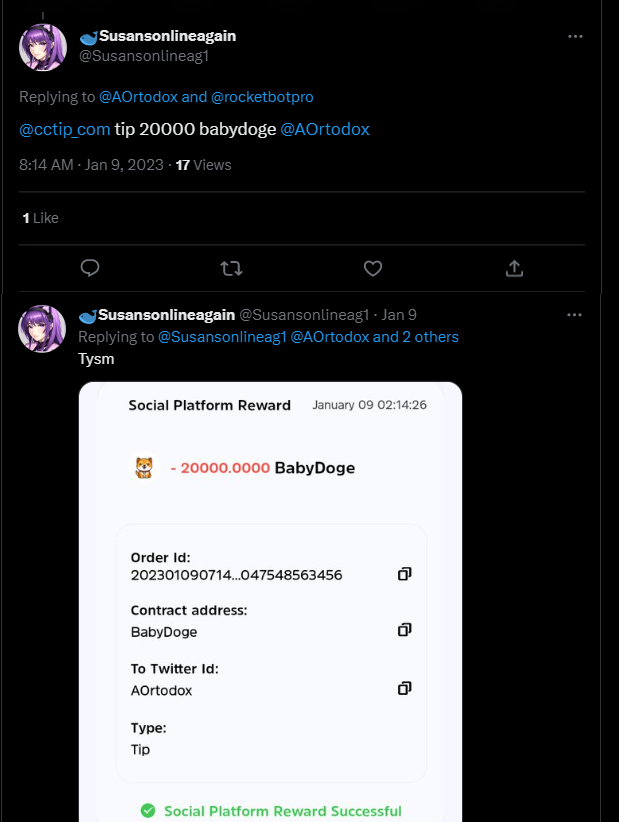The width and height of the screenshot is (619, 822).
Task: Open @AOrtodox mention in tweet text
Action: [x=325, y=129]
